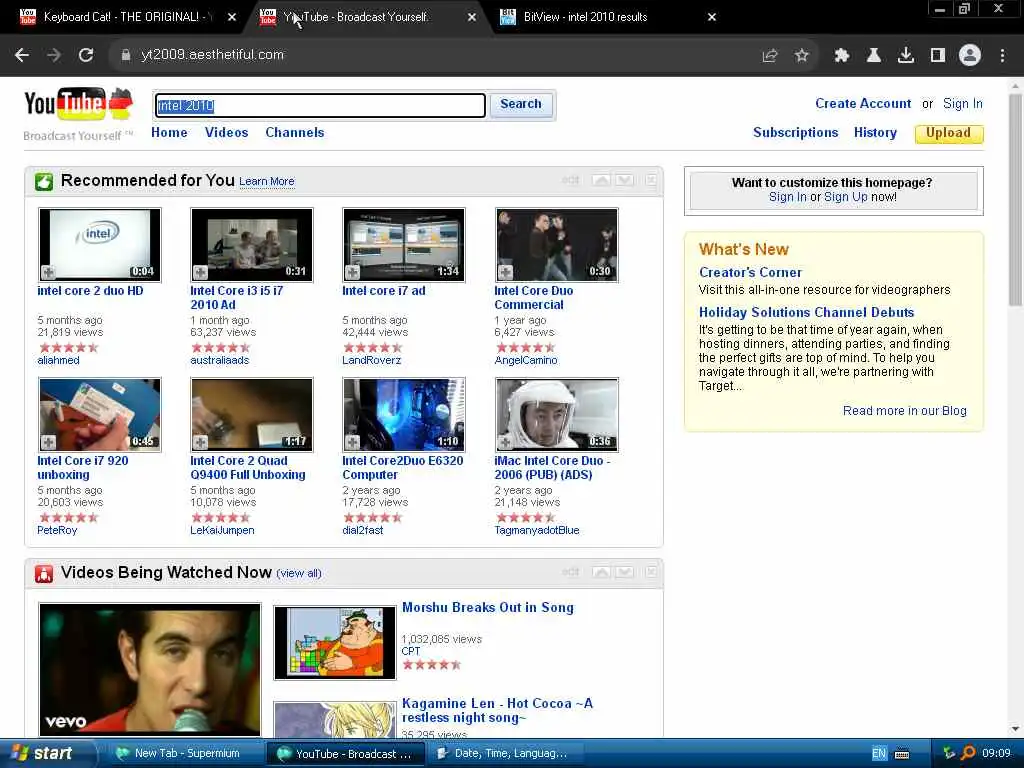
Task: Click Sign In link in header
Action: [963, 104]
